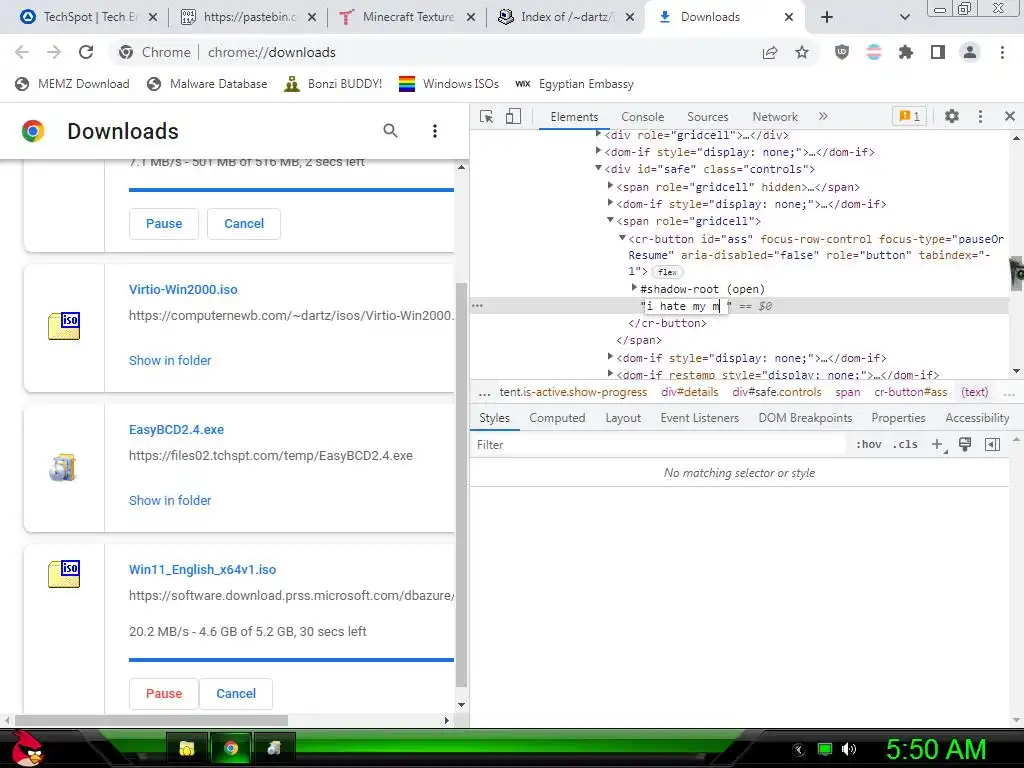Bookmark this tab with star icon
The width and height of the screenshot is (1024, 768).
pyautogui.click(x=802, y=52)
